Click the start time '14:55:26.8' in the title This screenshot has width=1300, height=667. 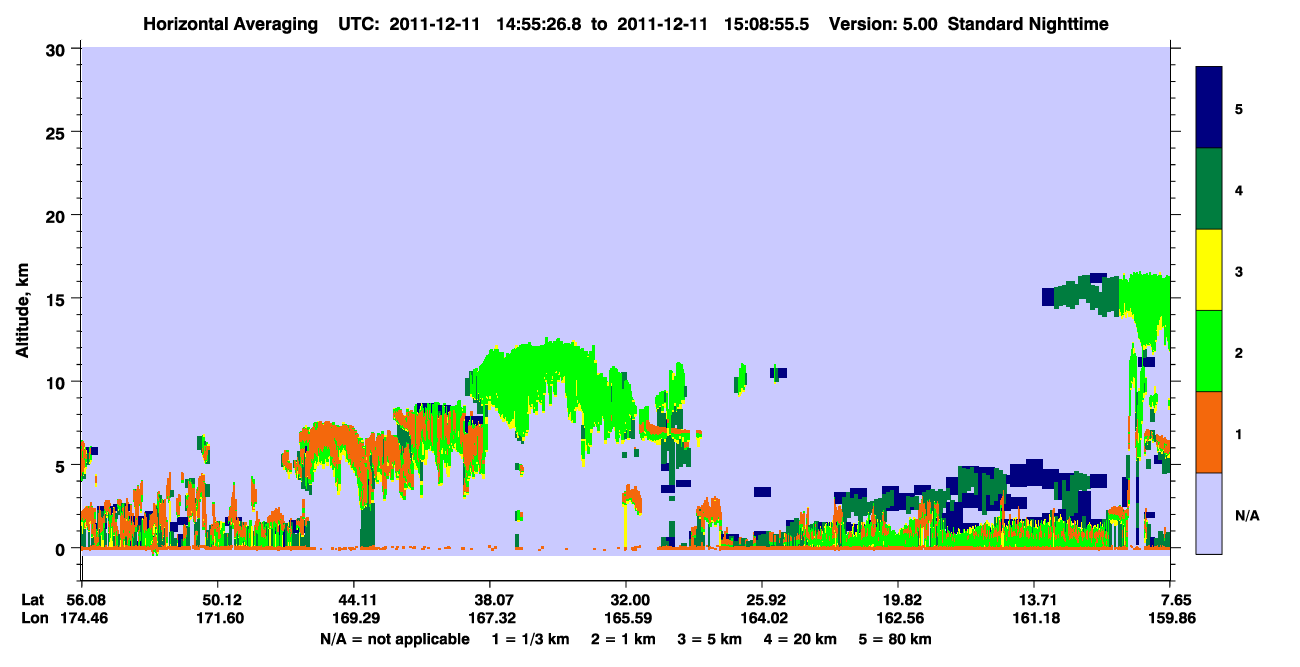click(x=539, y=24)
